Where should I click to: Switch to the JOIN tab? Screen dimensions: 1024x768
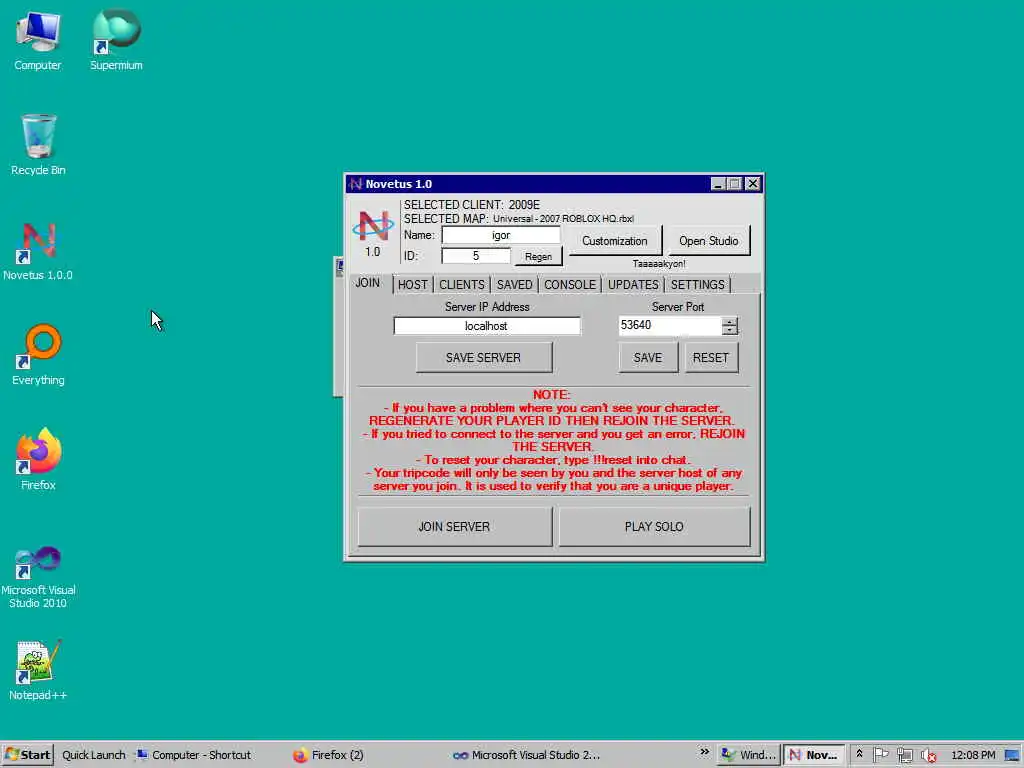pos(368,283)
